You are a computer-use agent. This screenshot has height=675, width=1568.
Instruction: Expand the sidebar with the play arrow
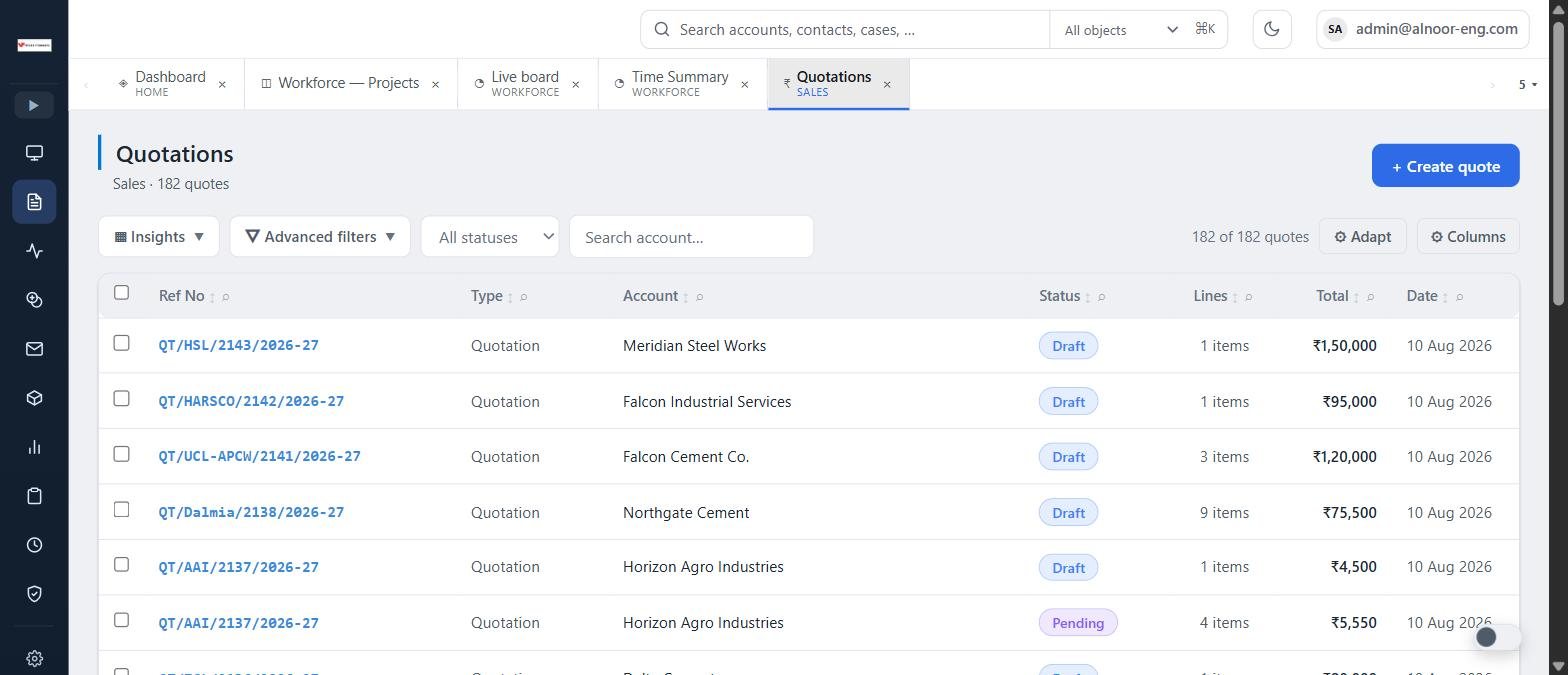(x=34, y=105)
